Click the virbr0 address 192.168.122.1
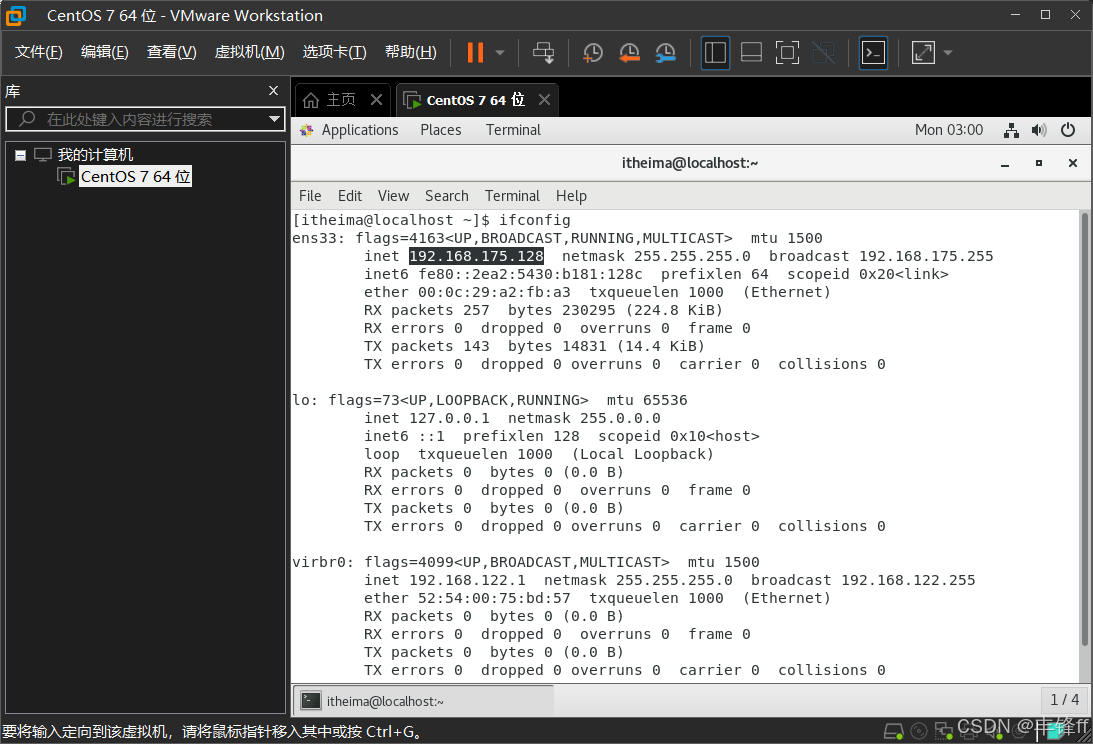Image resolution: width=1093 pixels, height=744 pixels. pyautogui.click(x=467, y=580)
